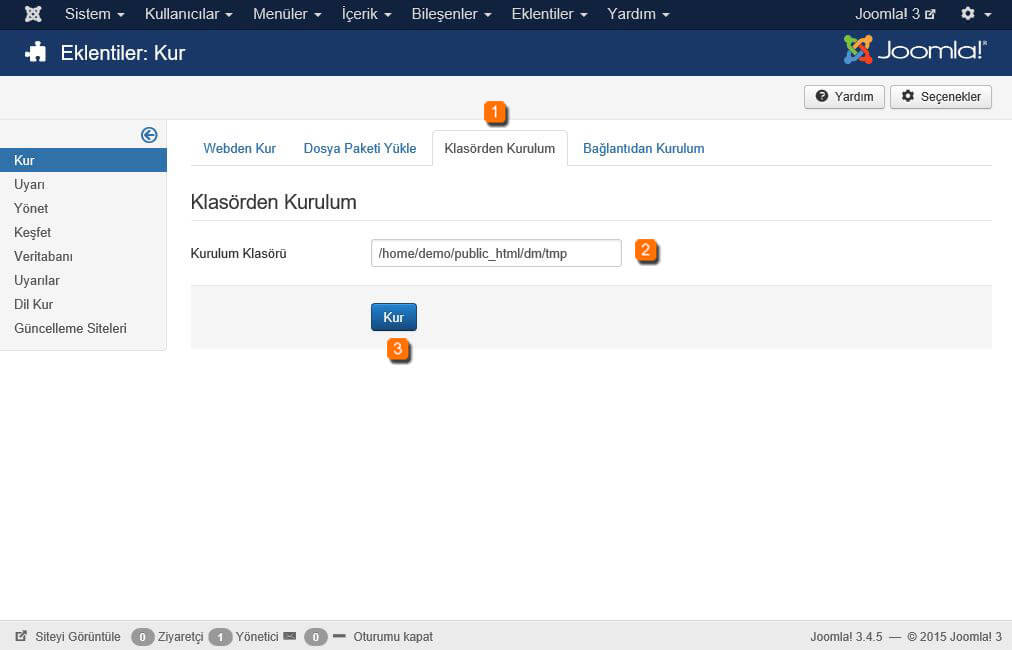Open the İçerik menu
This screenshot has height=650, width=1012.
coord(366,14)
